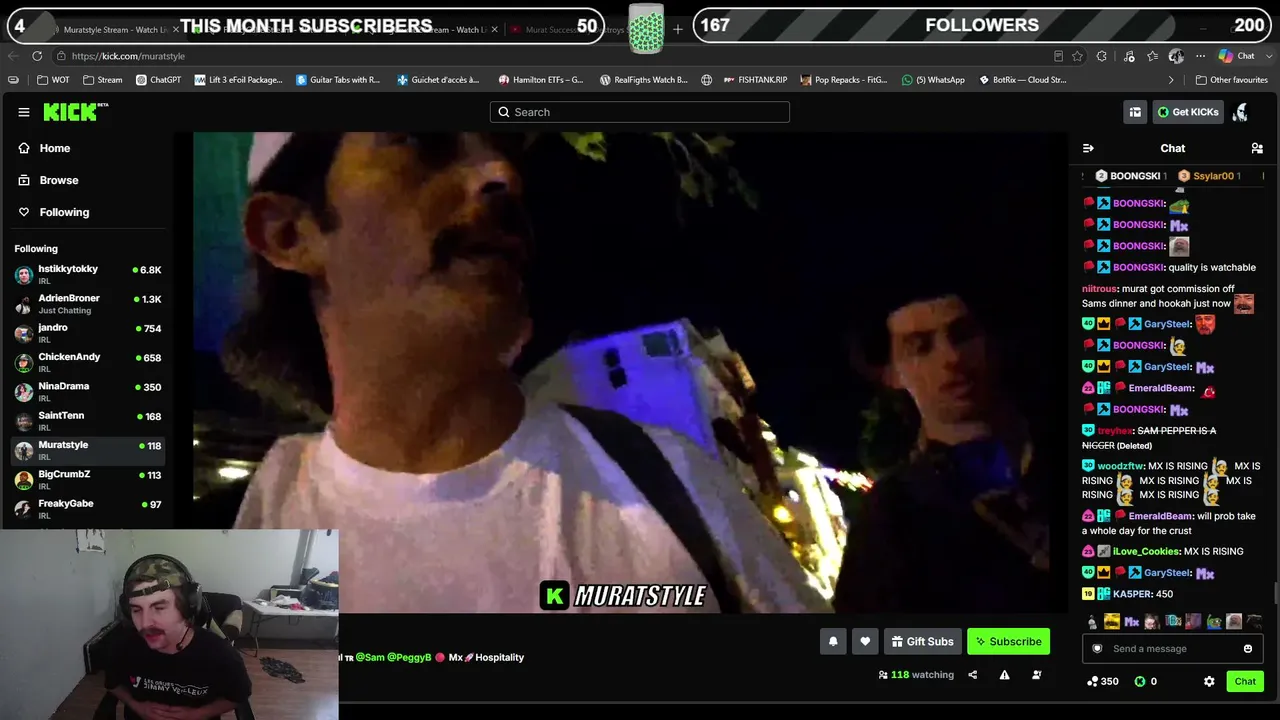The width and height of the screenshot is (1280, 720).
Task: Open the (5) WhatsApp bookmark
Action: (933, 80)
